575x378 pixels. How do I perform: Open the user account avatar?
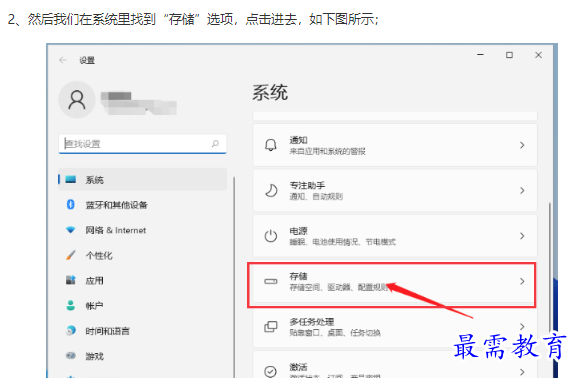77,100
